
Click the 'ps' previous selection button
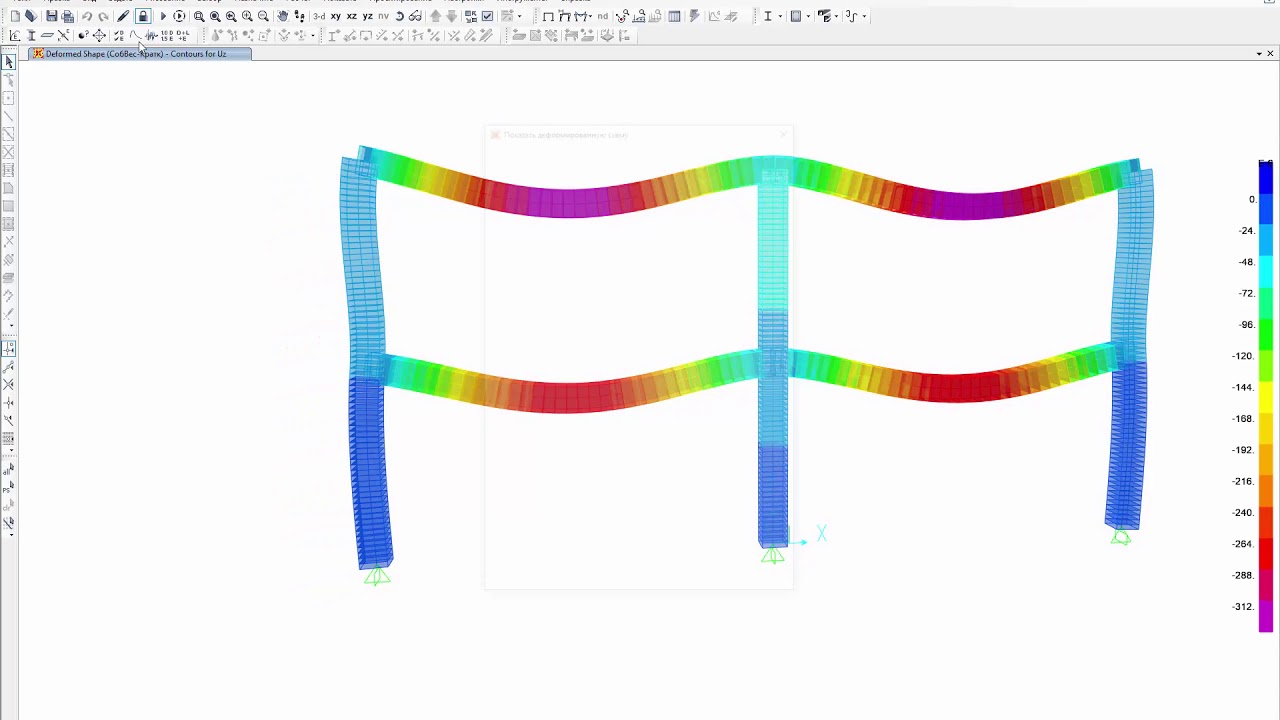(x=9, y=487)
